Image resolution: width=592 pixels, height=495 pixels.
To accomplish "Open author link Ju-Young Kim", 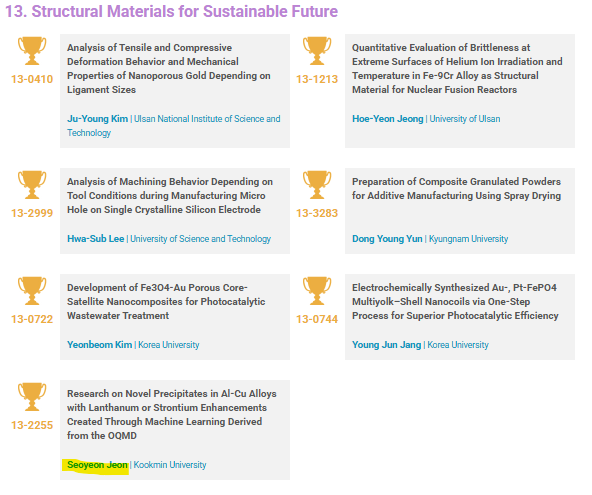I will pyautogui.click(x=97, y=119).
